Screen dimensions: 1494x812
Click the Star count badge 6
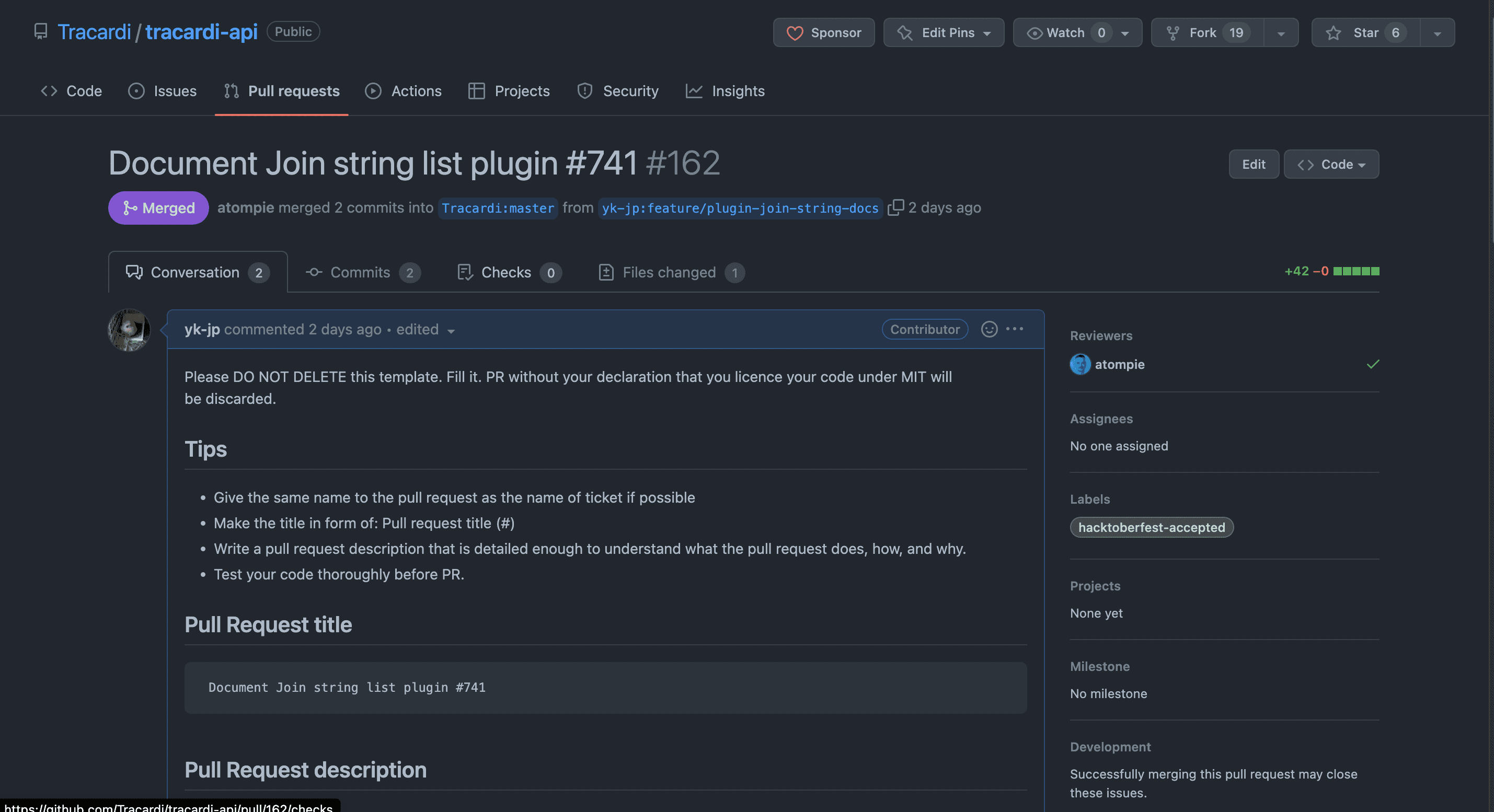(1395, 32)
